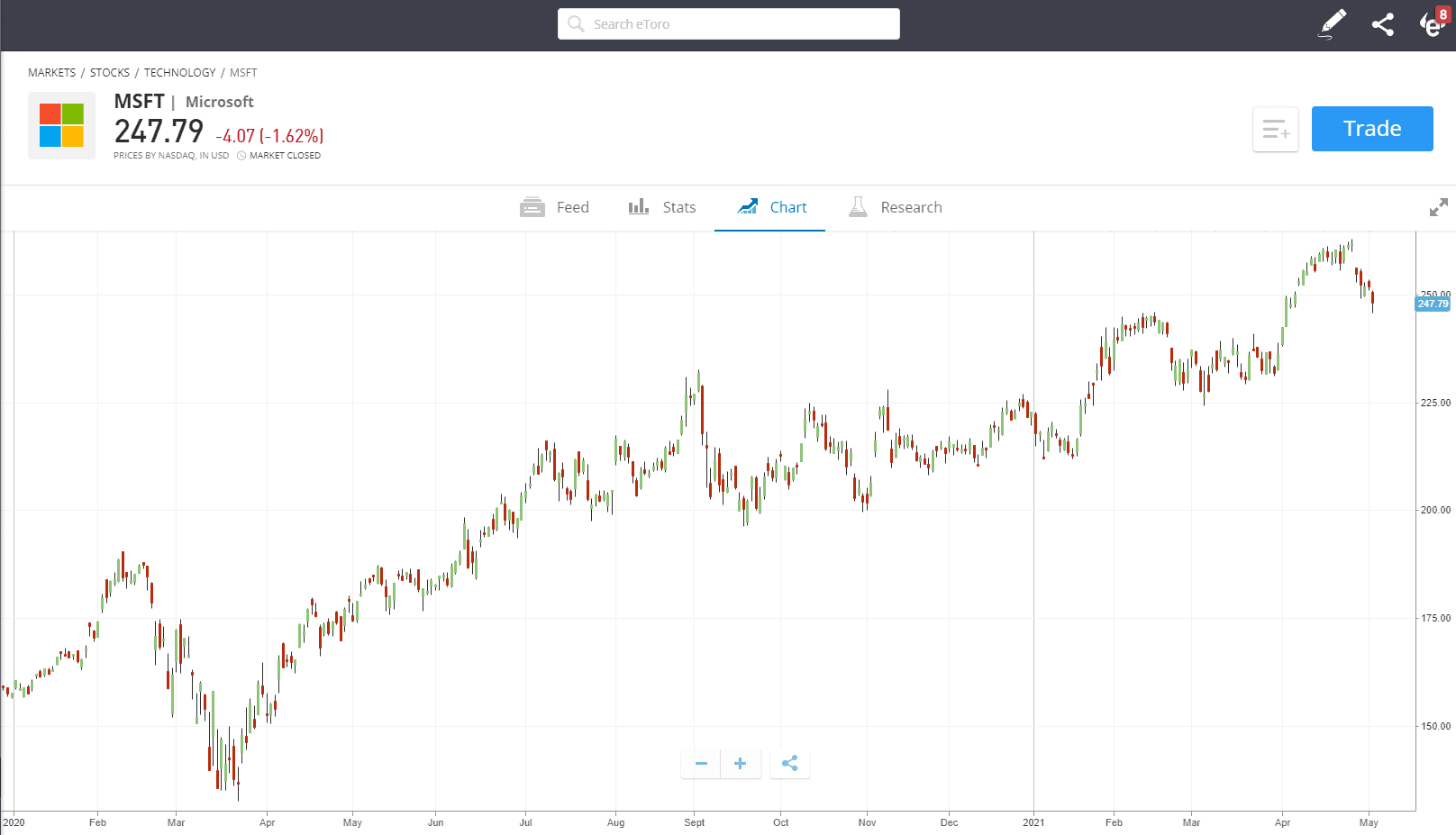Viewport: 1456px width, 835px height.
Task: Zoom in chart with plus button
Action: point(741,764)
